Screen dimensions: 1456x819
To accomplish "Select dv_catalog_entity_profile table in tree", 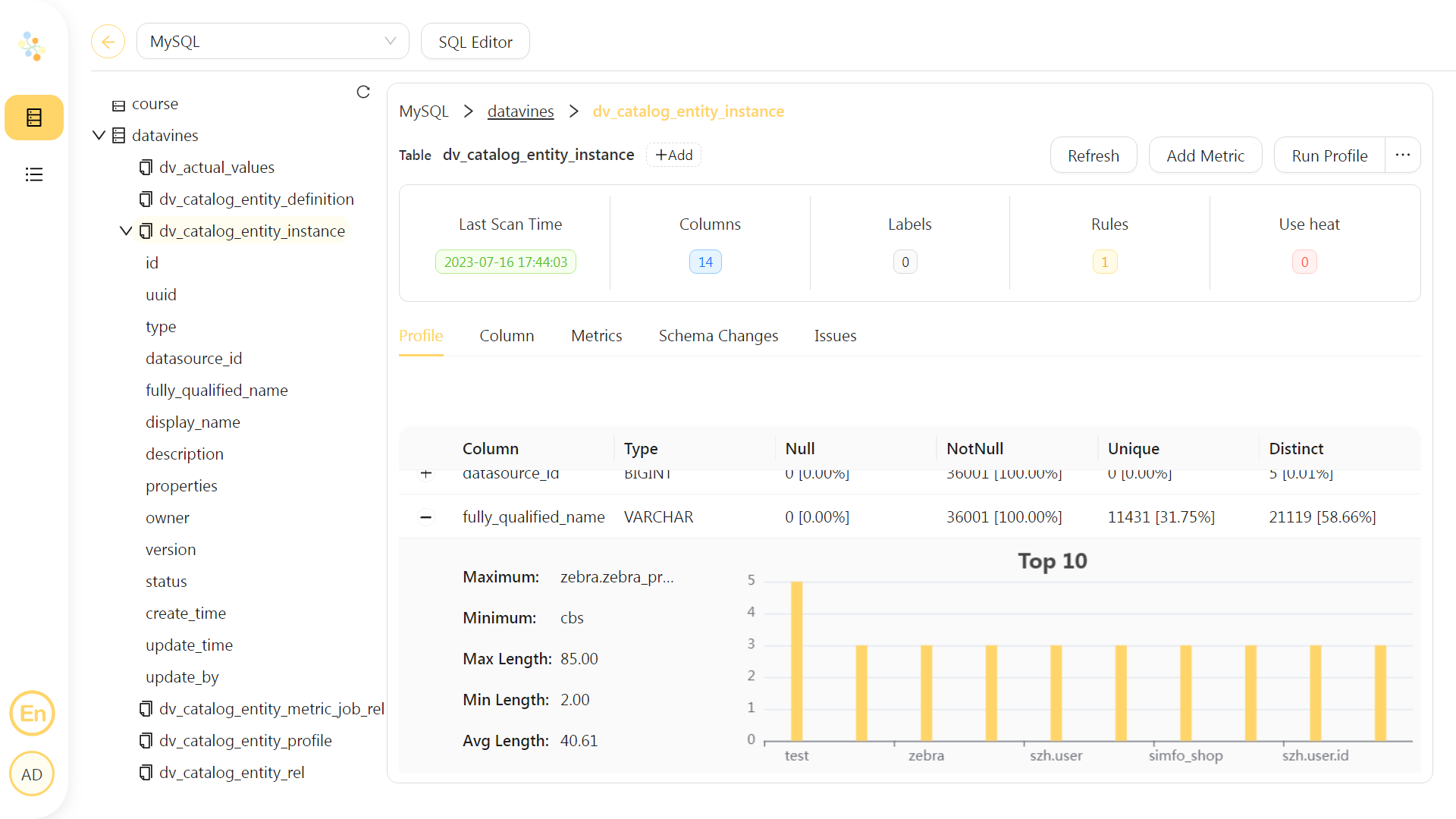I will tap(245, 740).
